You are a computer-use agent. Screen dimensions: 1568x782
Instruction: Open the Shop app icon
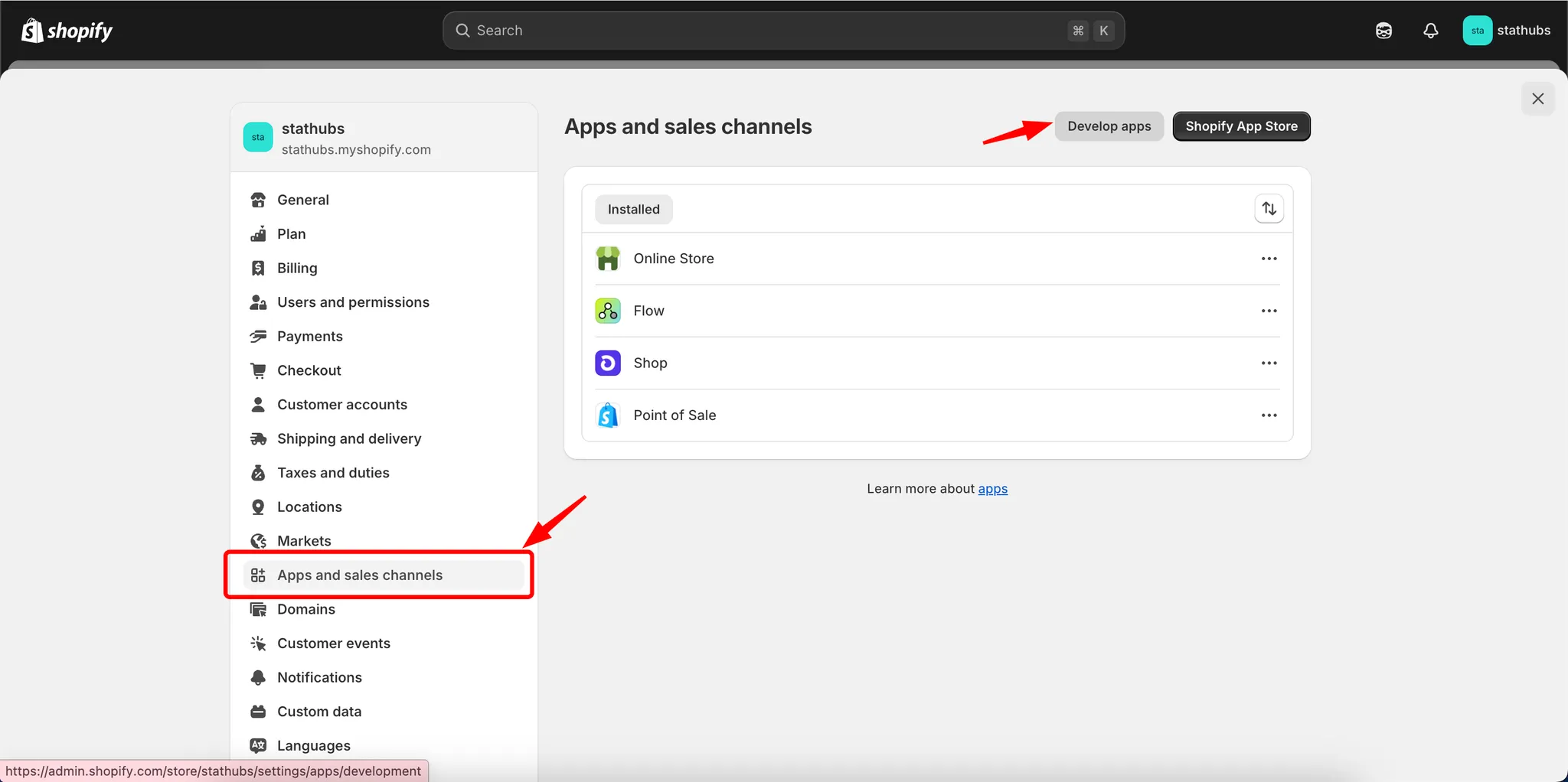pyautogui.click(x=608, y=363)
